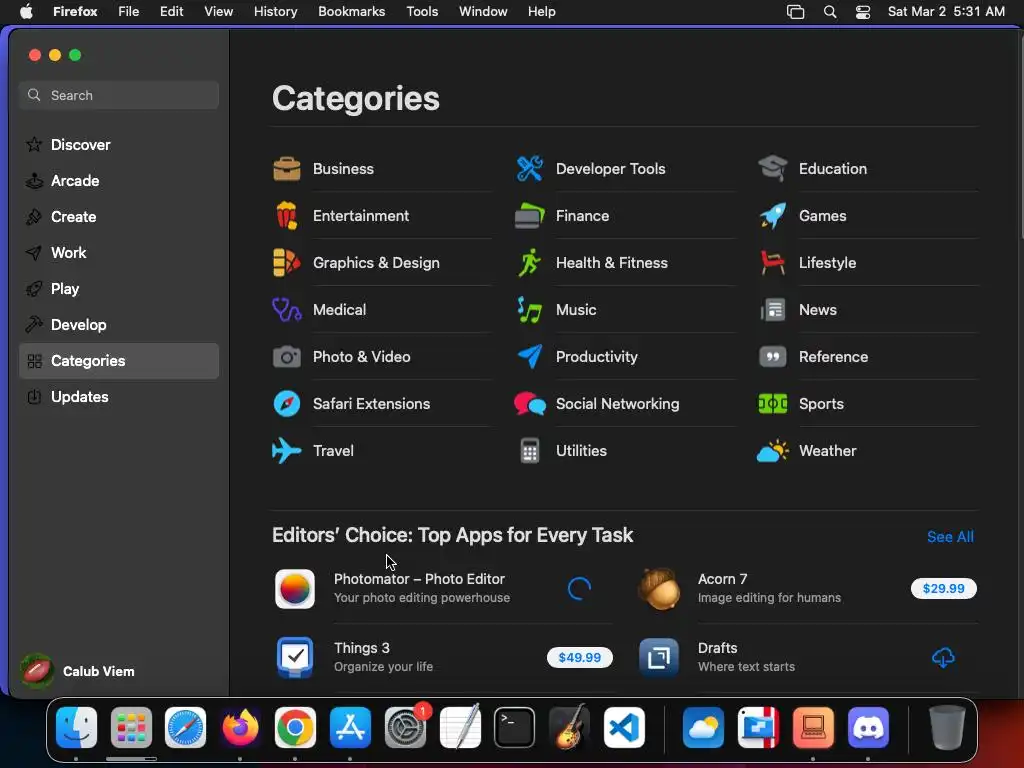Select the Social Networking chat bubbles icon

(530, 404)
